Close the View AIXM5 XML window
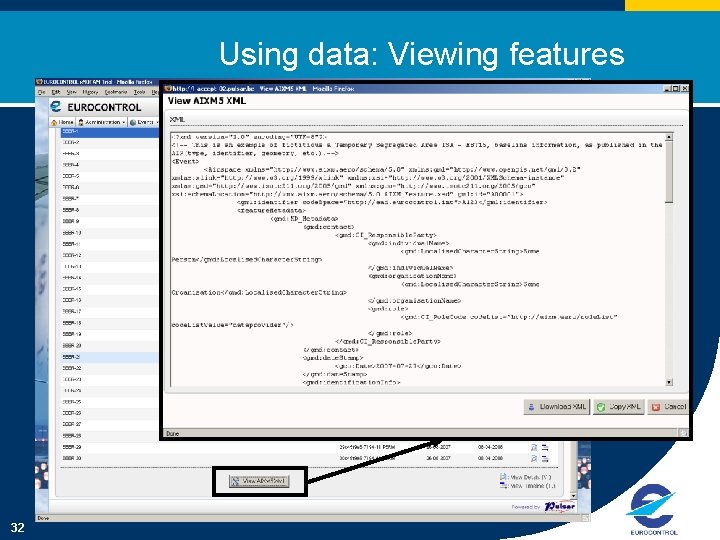 pyautogui.click(x=684, y=89)
